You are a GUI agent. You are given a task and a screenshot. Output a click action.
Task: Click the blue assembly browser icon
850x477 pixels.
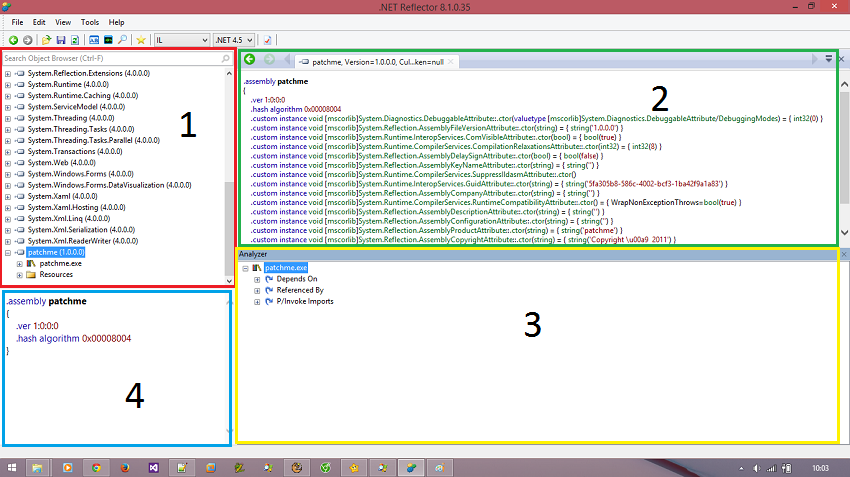[94, 40]
